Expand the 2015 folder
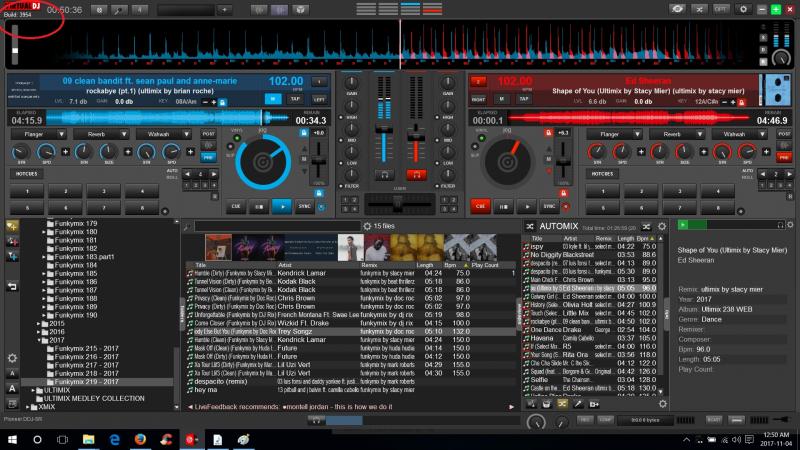800x450 pixels. pos(39,323)
